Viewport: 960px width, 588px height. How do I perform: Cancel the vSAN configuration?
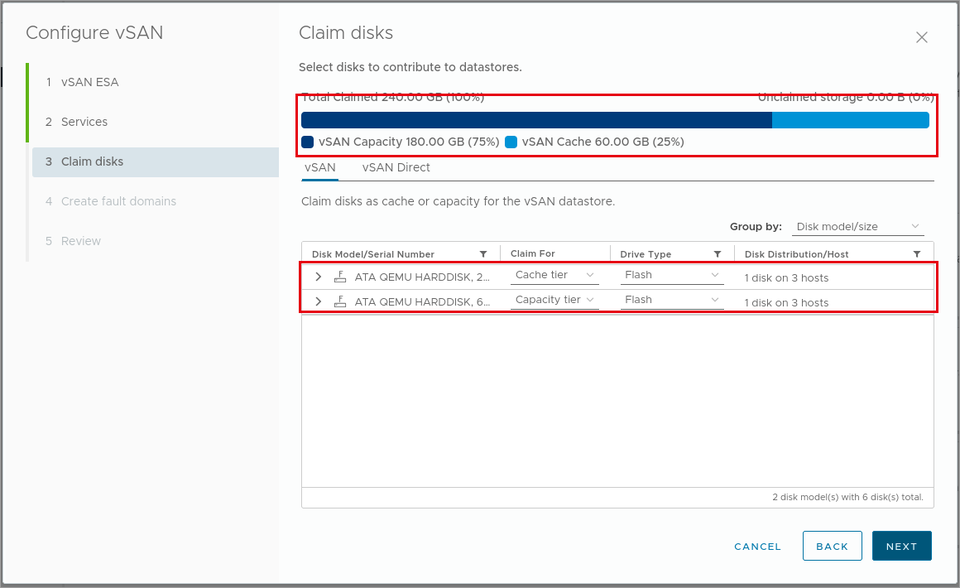click(x=757, y=546)
